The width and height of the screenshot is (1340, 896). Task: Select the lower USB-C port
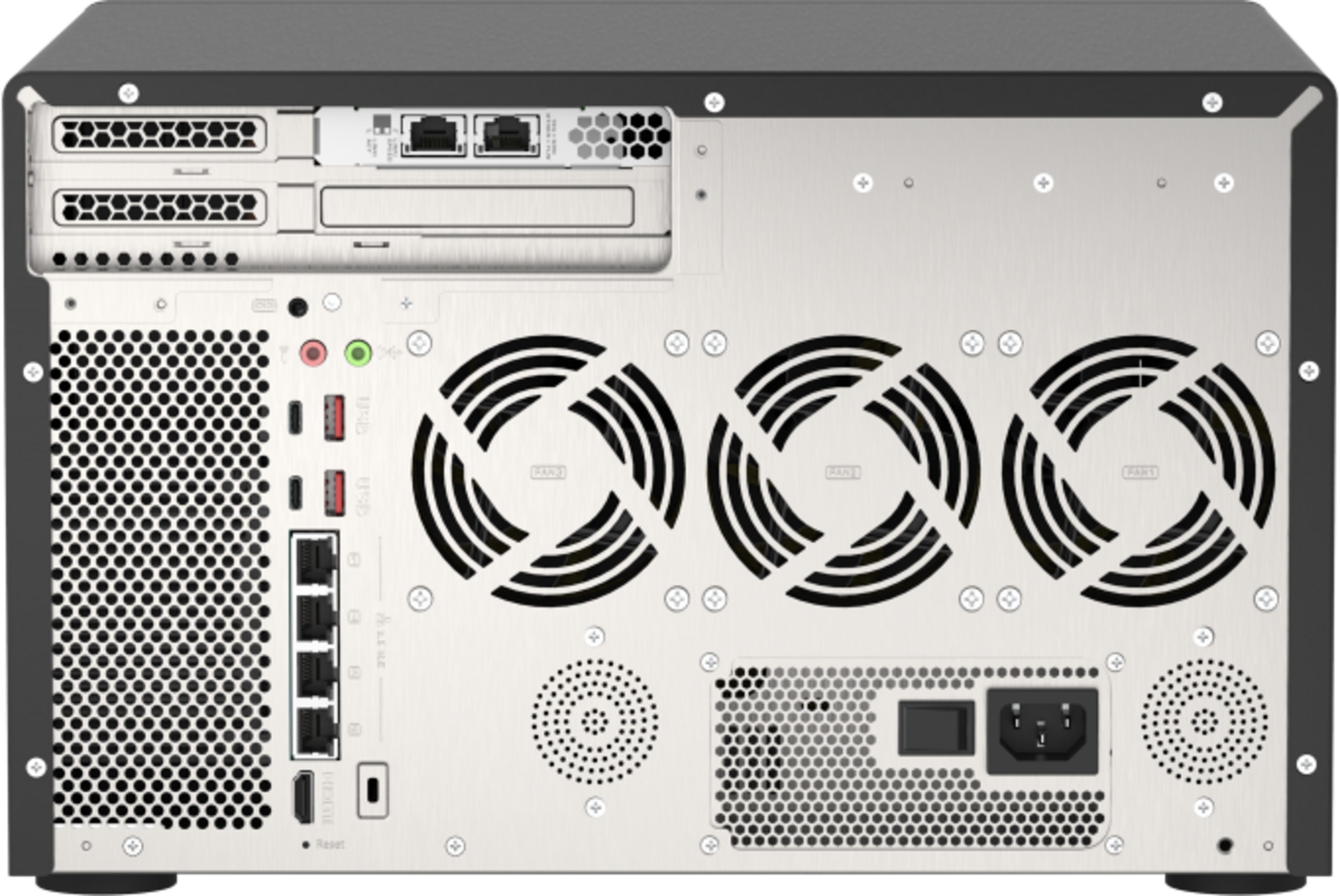click(x=295, y=493)
